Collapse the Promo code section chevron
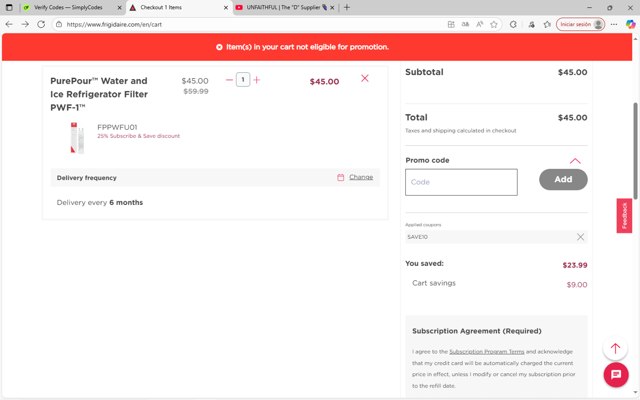The image size is (640, 400). click(x=575, y=161)
